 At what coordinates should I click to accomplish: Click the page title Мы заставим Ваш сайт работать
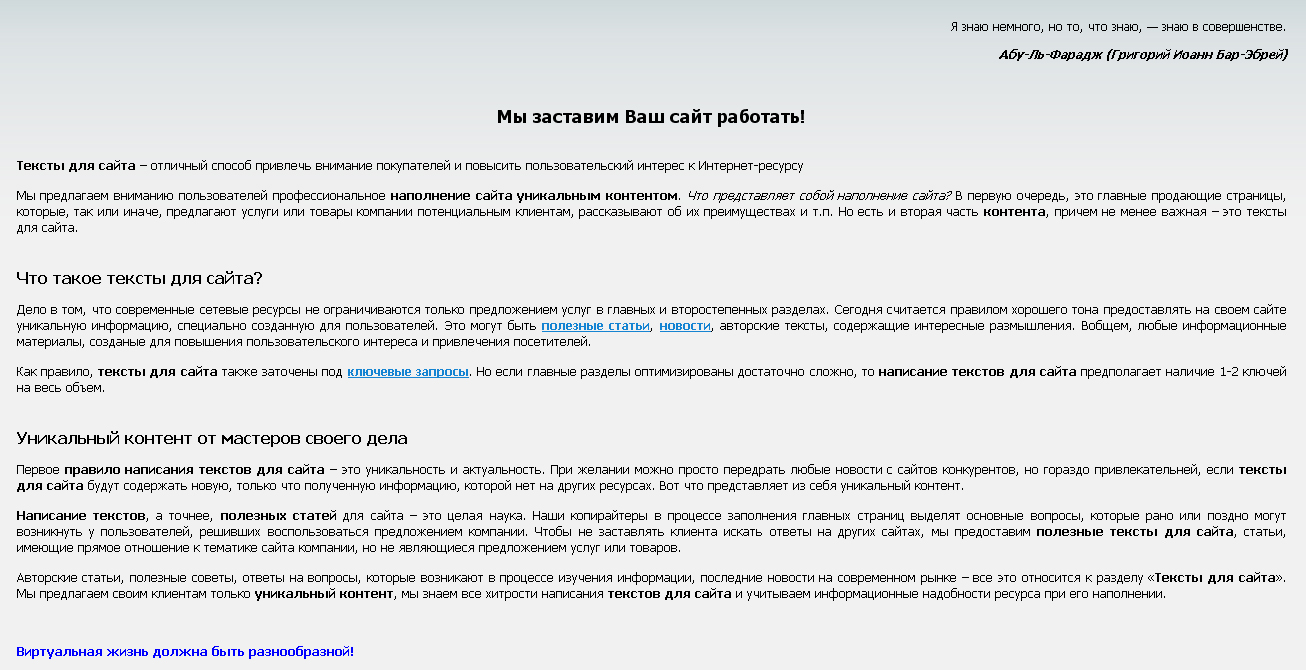tap(653, 115)
